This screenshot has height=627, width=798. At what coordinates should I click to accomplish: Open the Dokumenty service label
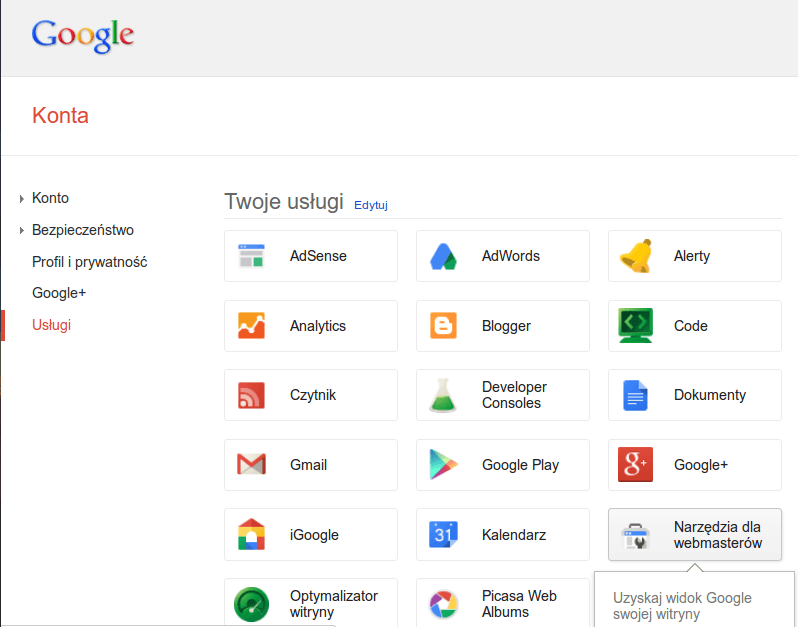click(710, 395)
